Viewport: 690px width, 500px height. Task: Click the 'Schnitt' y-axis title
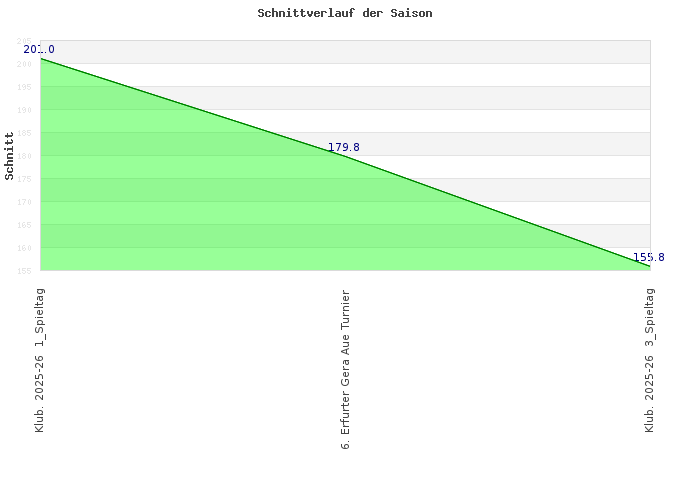coord(10,155)
